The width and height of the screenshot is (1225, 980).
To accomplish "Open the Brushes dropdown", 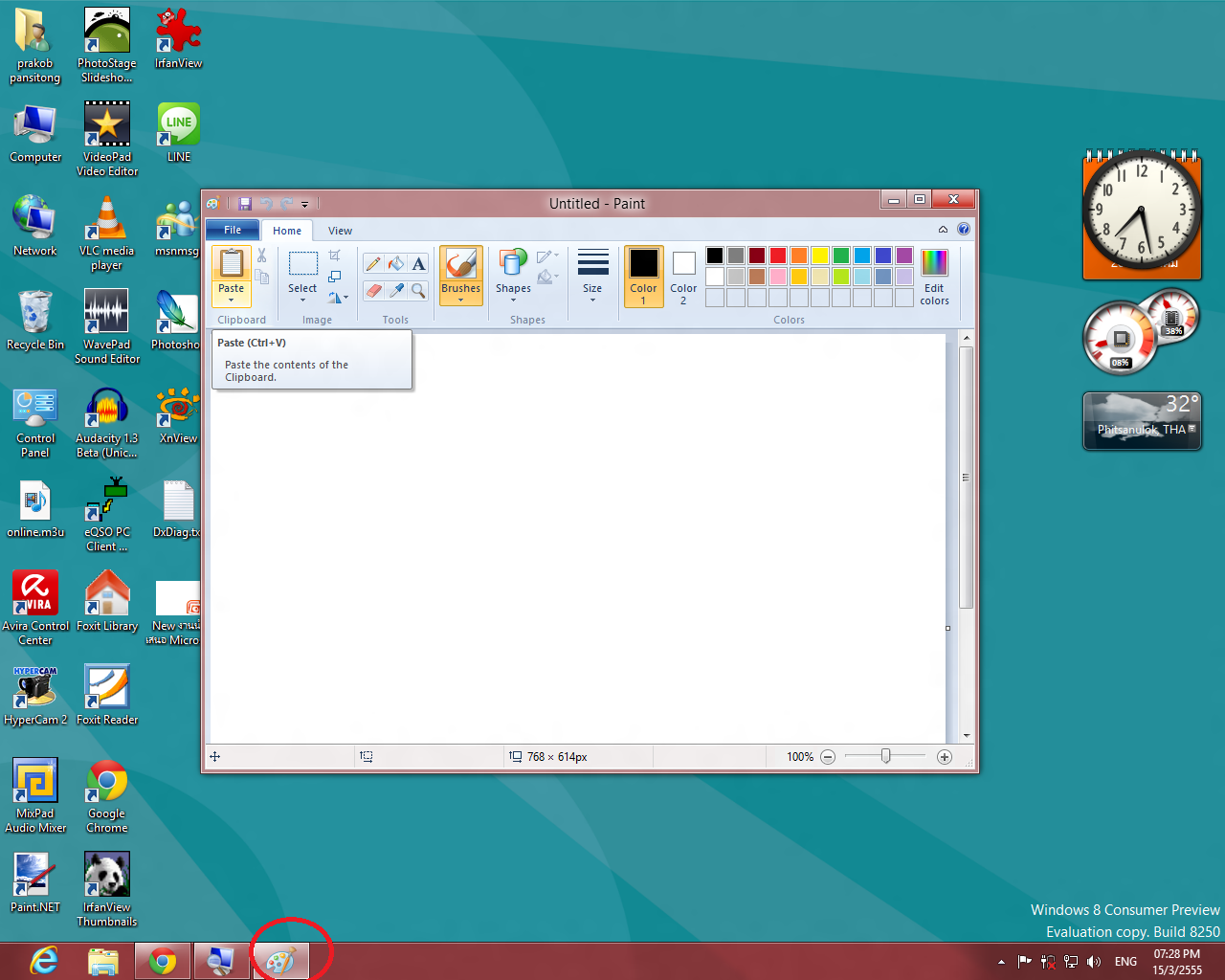I will tap(460, 276).
